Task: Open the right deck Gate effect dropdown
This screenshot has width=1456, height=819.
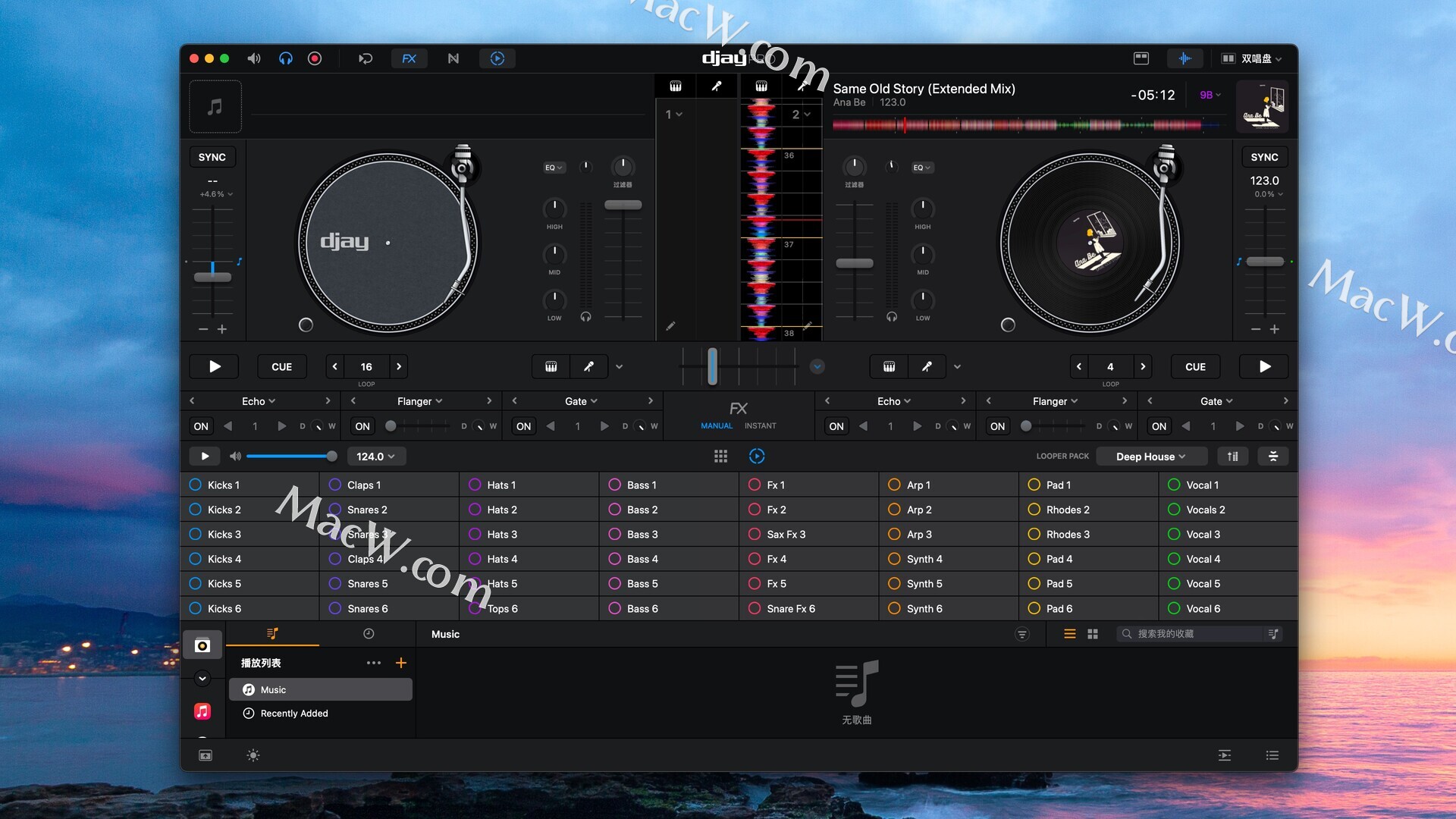Action: [x=1216, y=401]
